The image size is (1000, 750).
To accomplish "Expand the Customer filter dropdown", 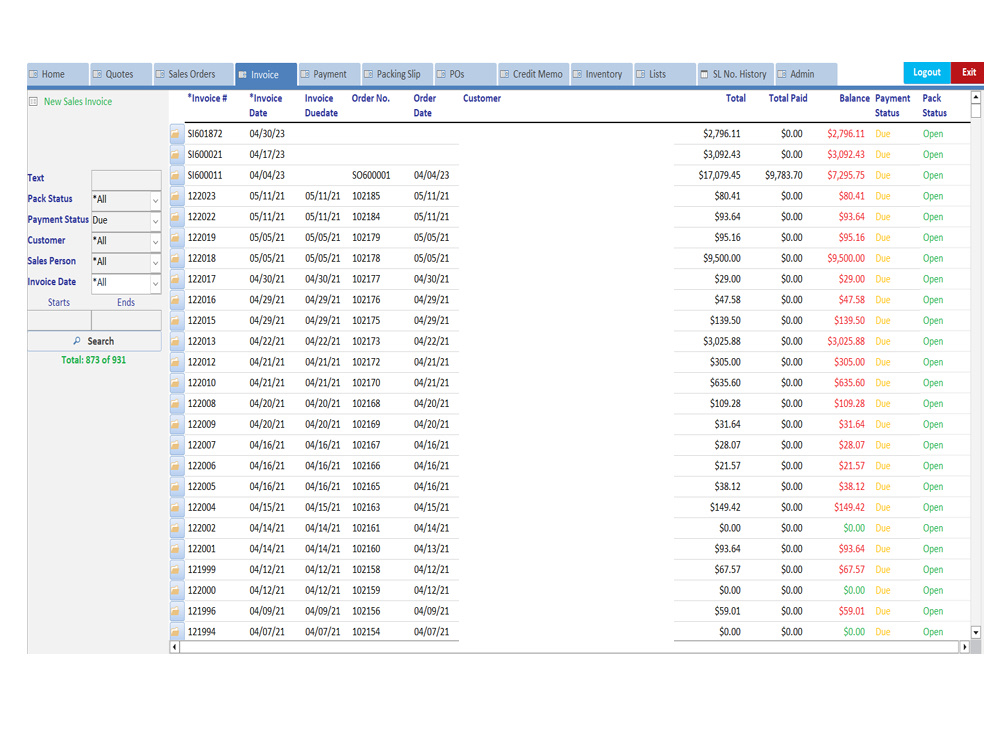I will pyautogui.click(x=155, y=242).
